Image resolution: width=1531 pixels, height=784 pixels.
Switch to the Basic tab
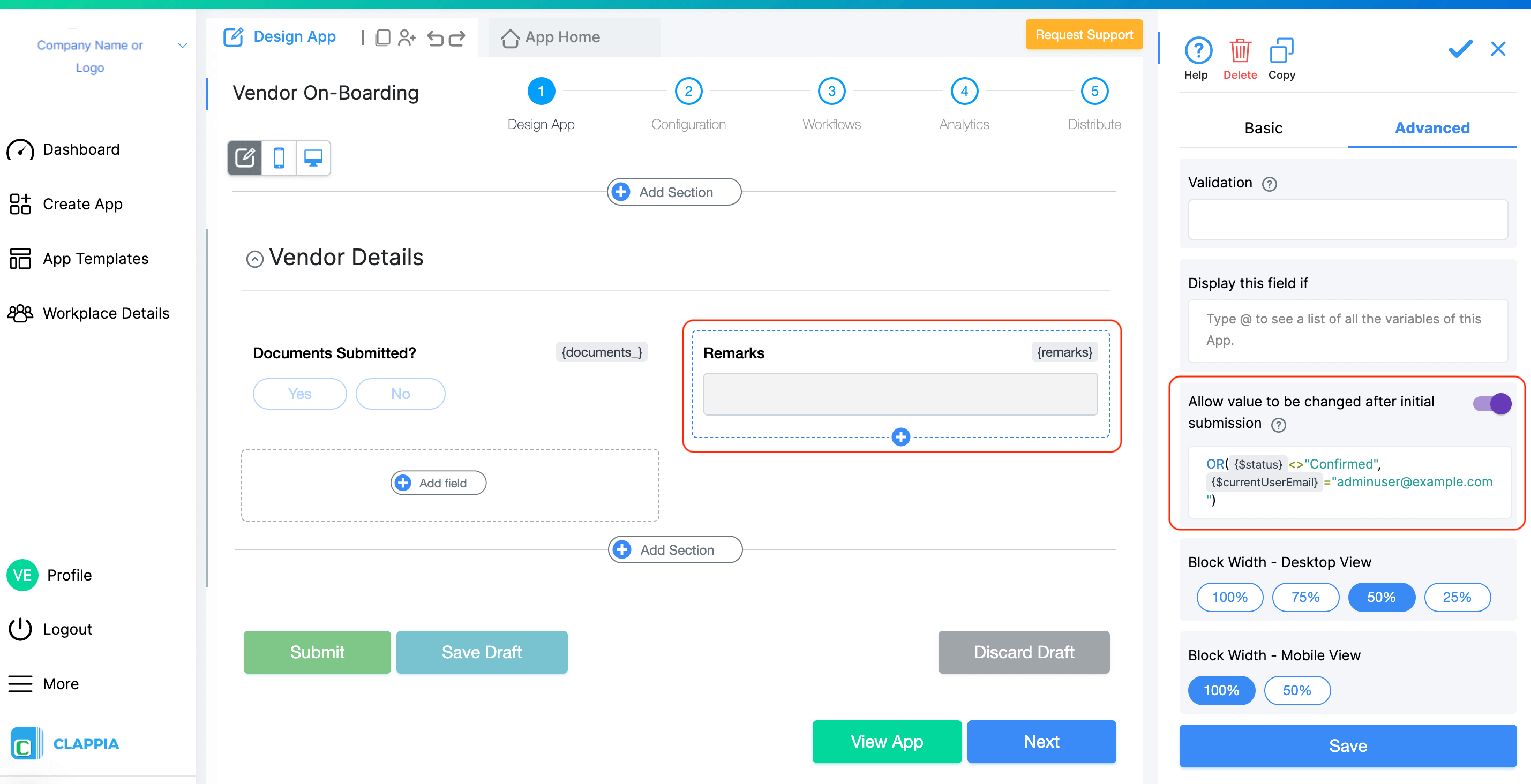(1263, 127)
